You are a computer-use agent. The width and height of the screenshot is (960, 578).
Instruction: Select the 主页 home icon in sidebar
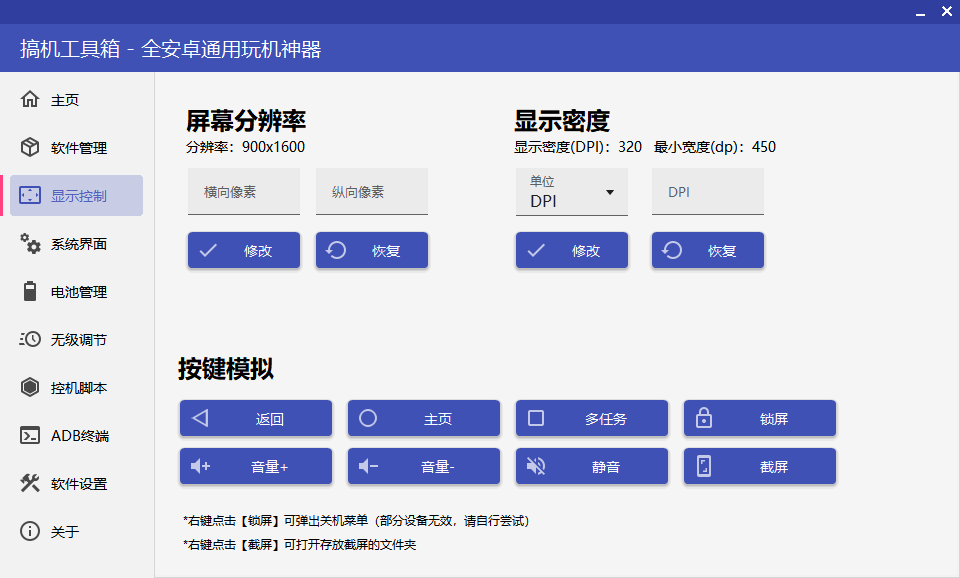tap(30, 99)
